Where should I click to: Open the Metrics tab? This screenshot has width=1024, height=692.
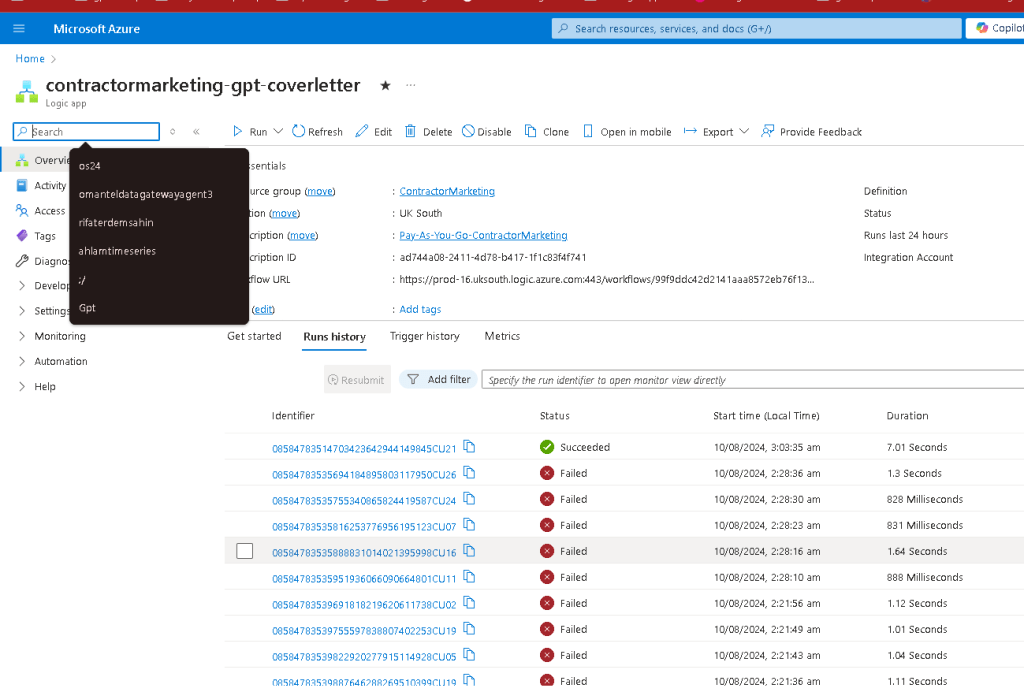click(502, 336)
